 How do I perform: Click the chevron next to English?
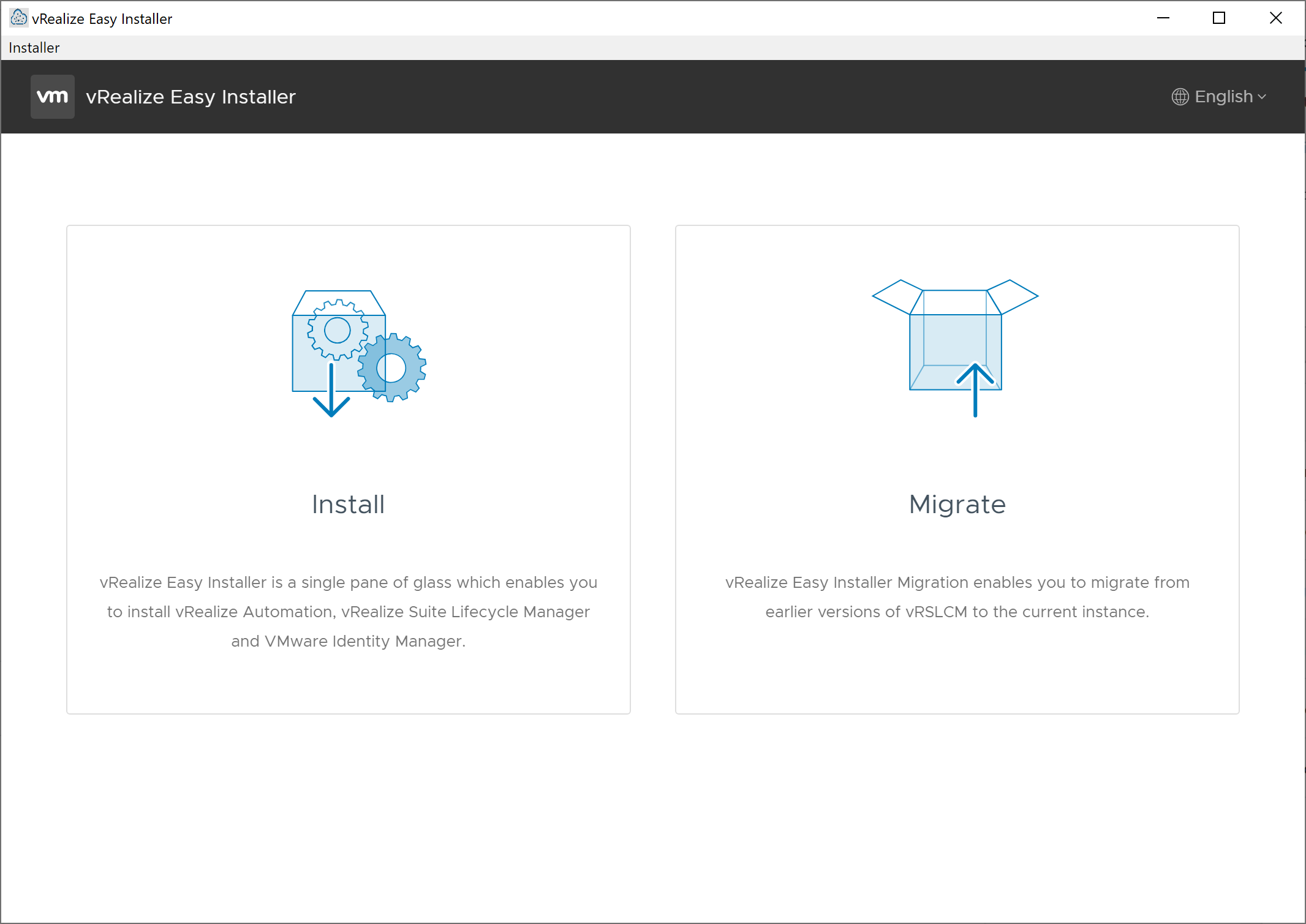pos(1262,97)
